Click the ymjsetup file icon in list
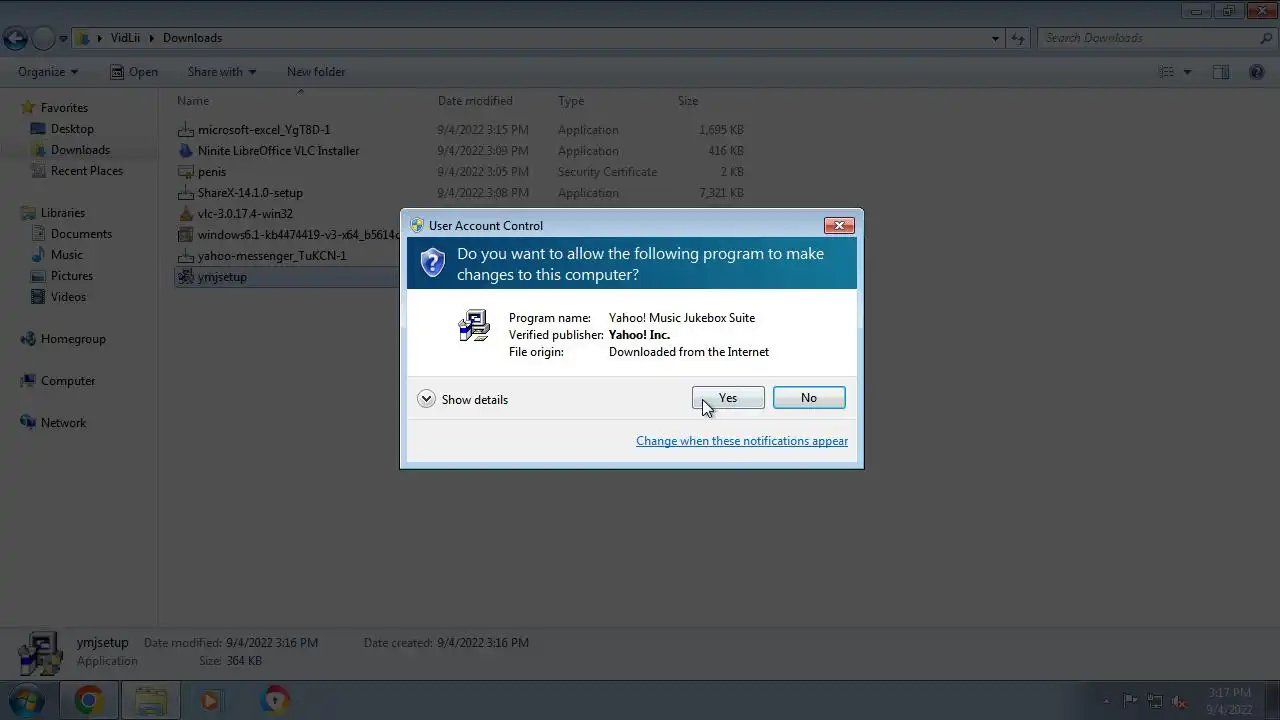 (x=185, y=277)
